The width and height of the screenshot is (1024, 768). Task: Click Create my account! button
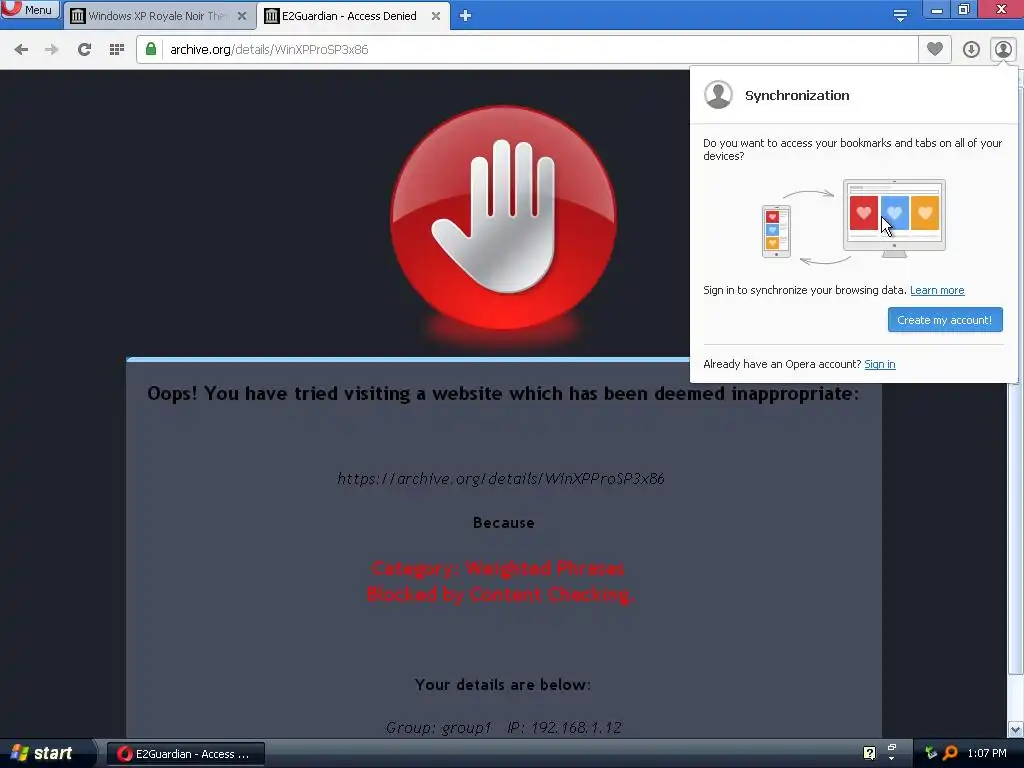[x=944, y=320]
